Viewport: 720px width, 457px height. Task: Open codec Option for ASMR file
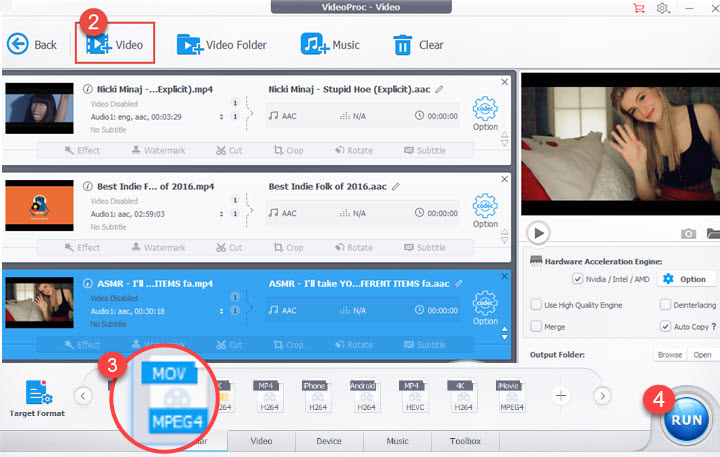click(485, 308)
